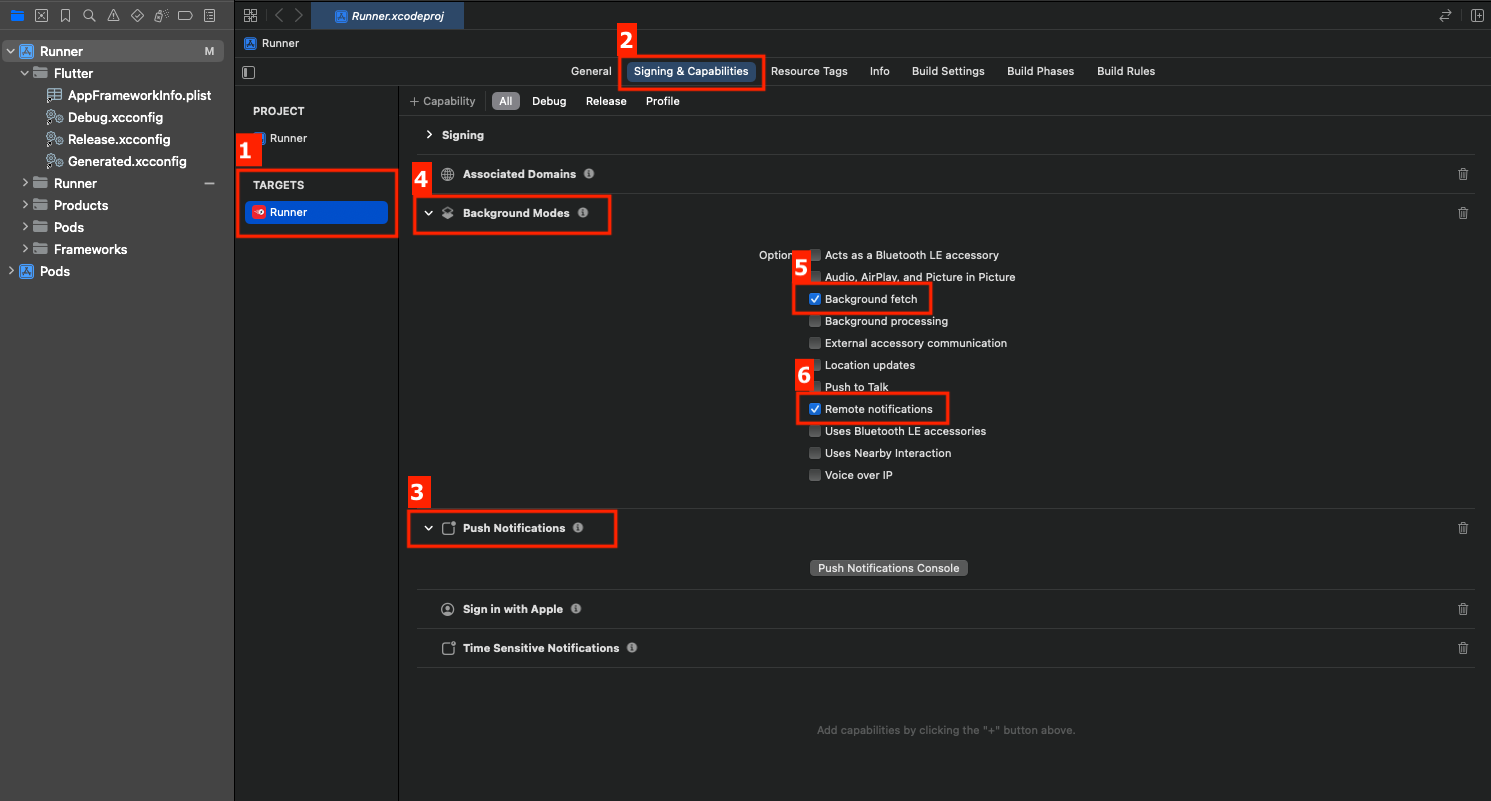Toggle the targets list sidebar icon
The width and height of the screenshot is (1491, 801).
[x=249, y=72]
